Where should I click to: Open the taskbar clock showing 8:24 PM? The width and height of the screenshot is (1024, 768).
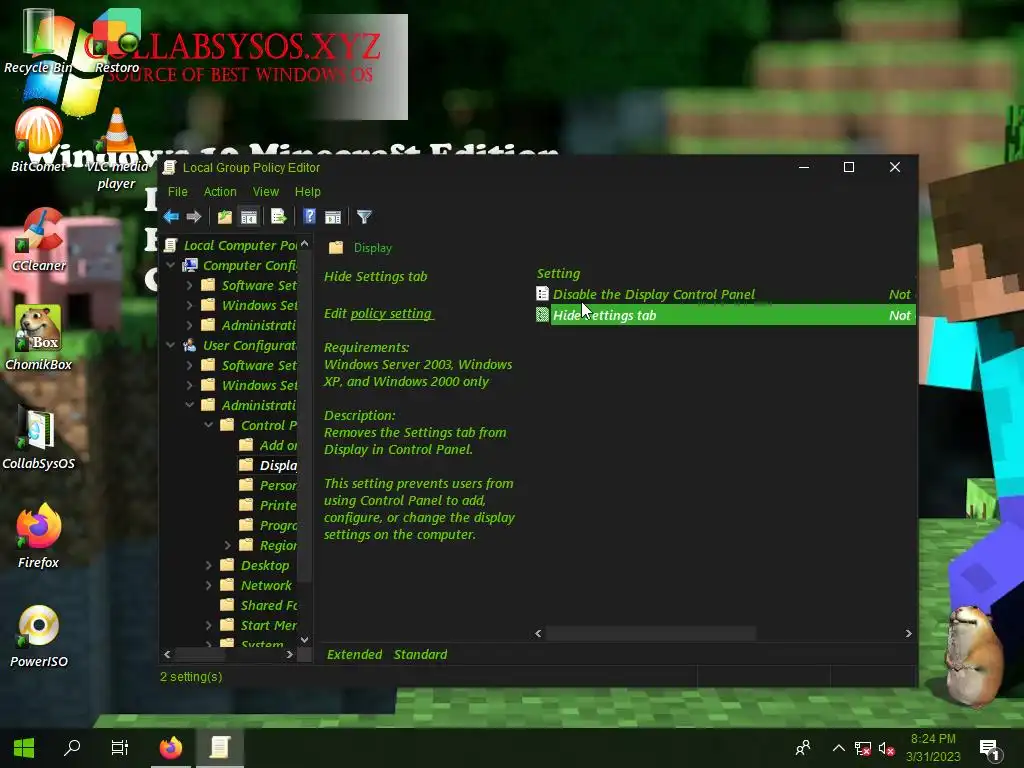pos(933,748)
